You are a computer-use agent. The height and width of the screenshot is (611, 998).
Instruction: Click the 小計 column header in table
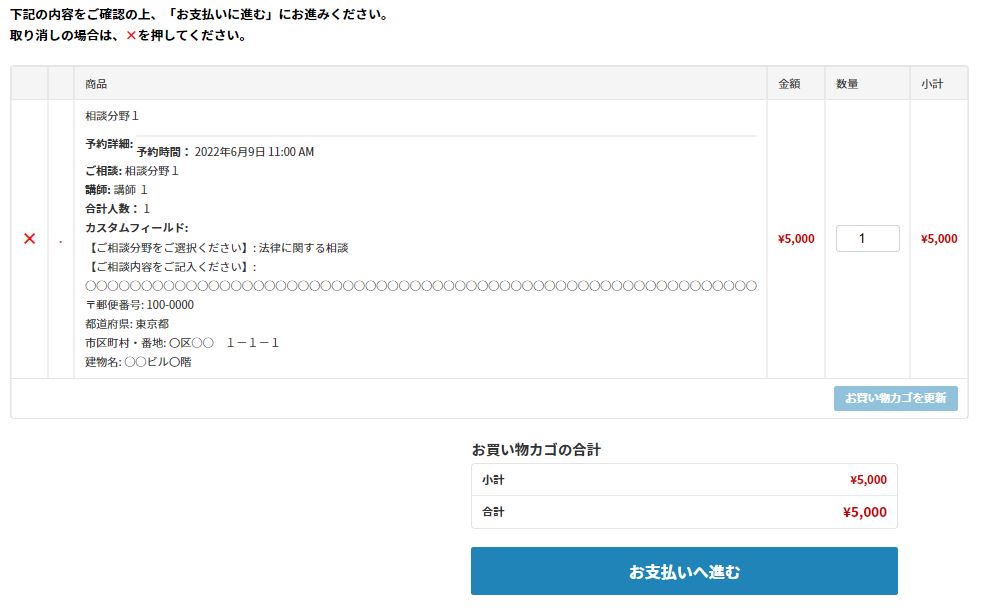(x=932, y=84)
